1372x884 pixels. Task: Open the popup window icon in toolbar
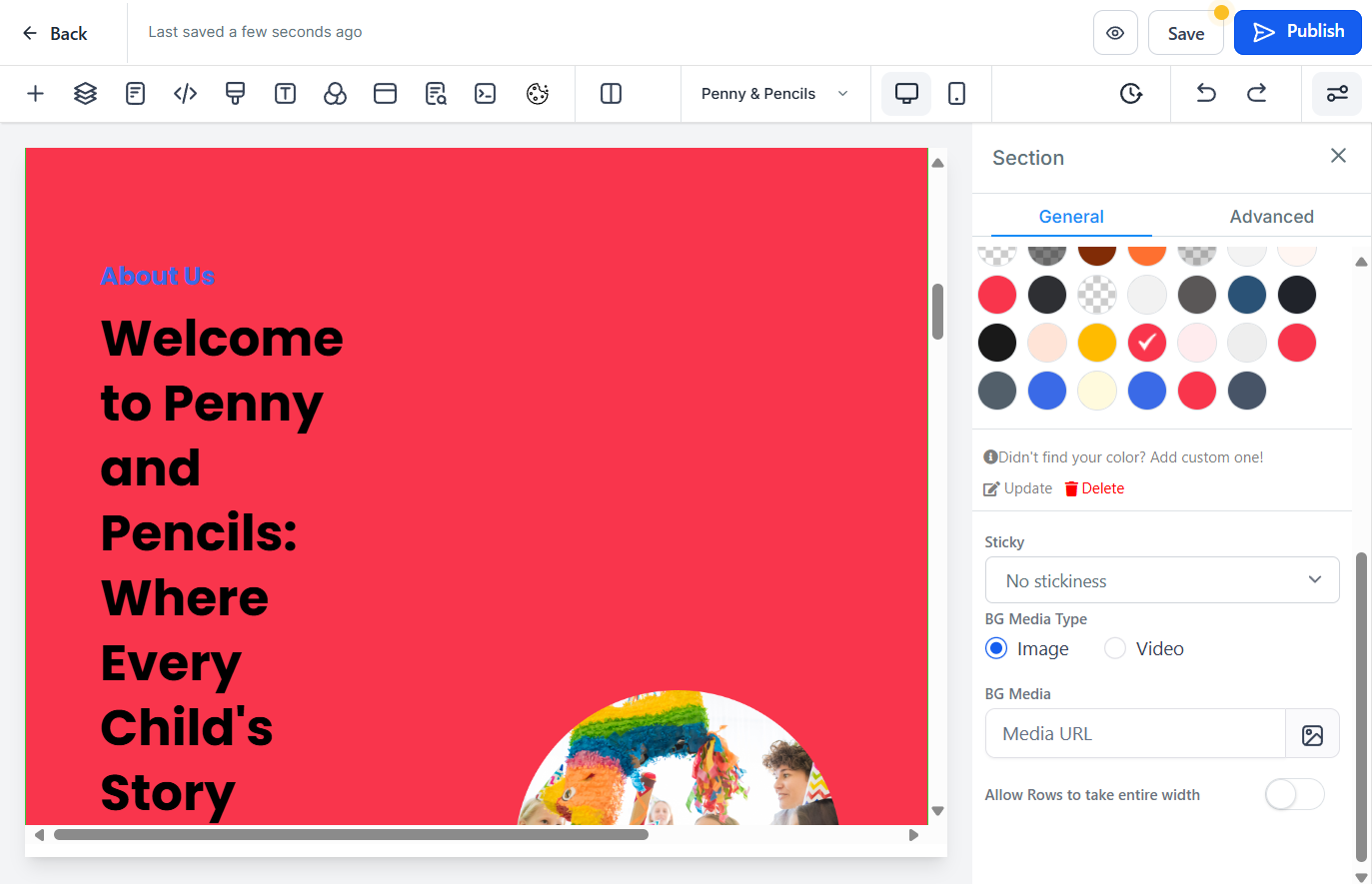(x=385, y=94)
